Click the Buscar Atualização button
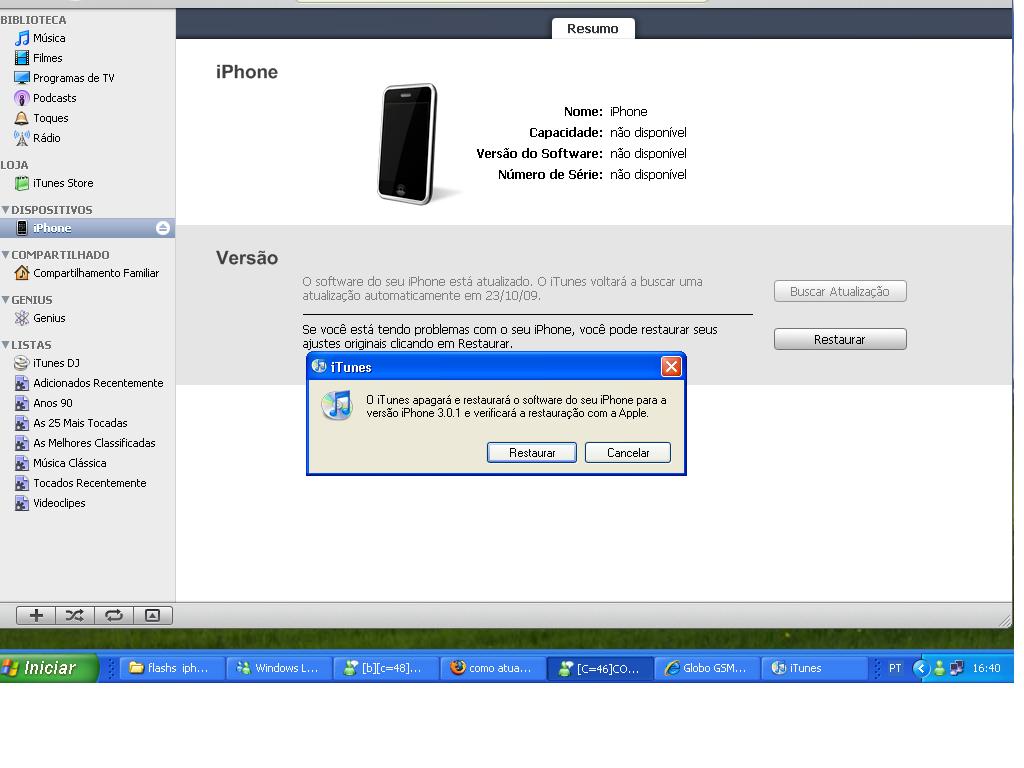 (840, 291)
